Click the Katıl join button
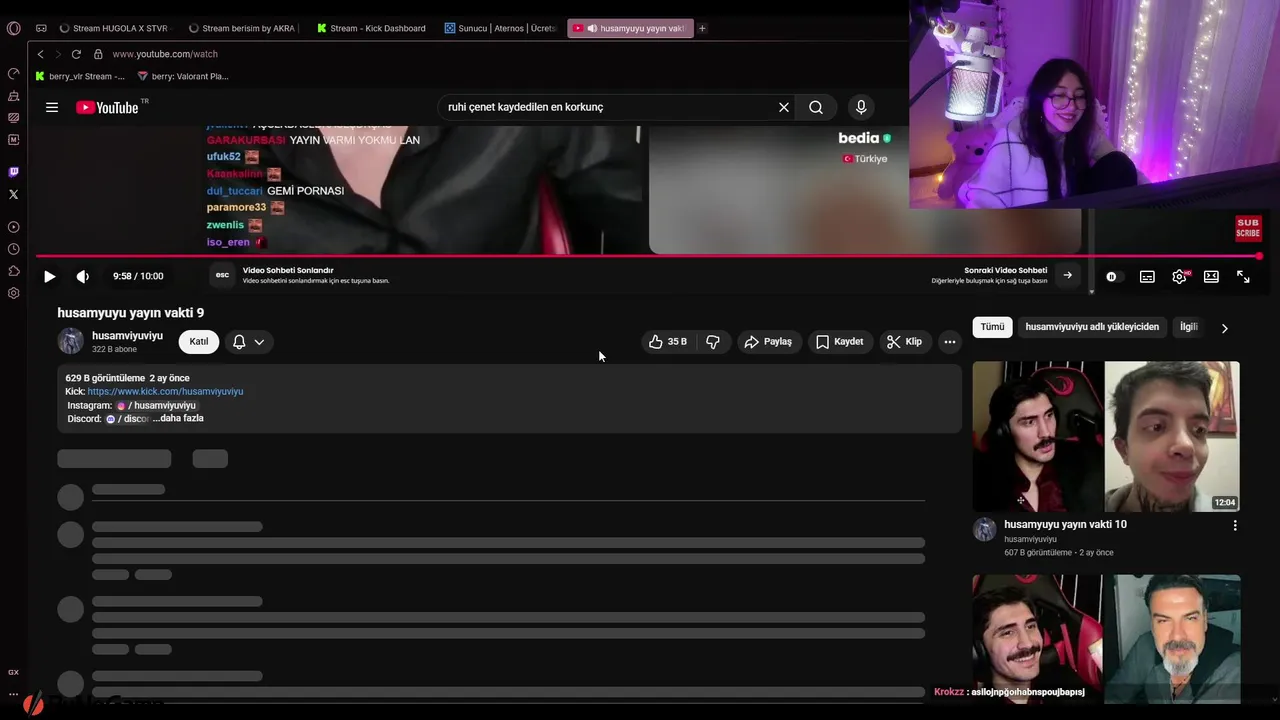Screen dimensions: 1280x720 pyautogui.click(x=199, y=342)
